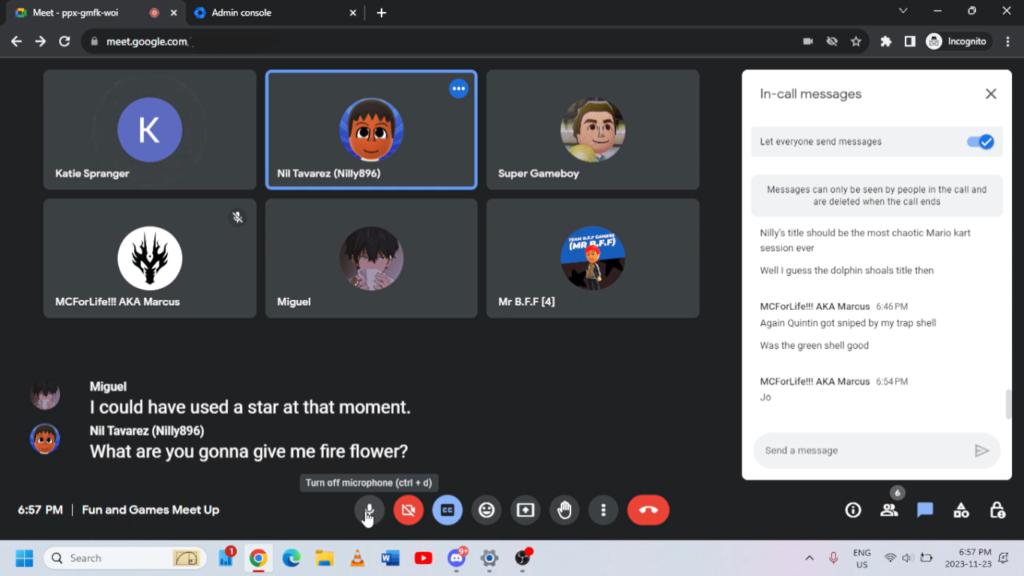Image resolution: width=1024 pixels, height=576 pixels.
Task: Raise your hand in the meeting
Action: tap(564, 510)
